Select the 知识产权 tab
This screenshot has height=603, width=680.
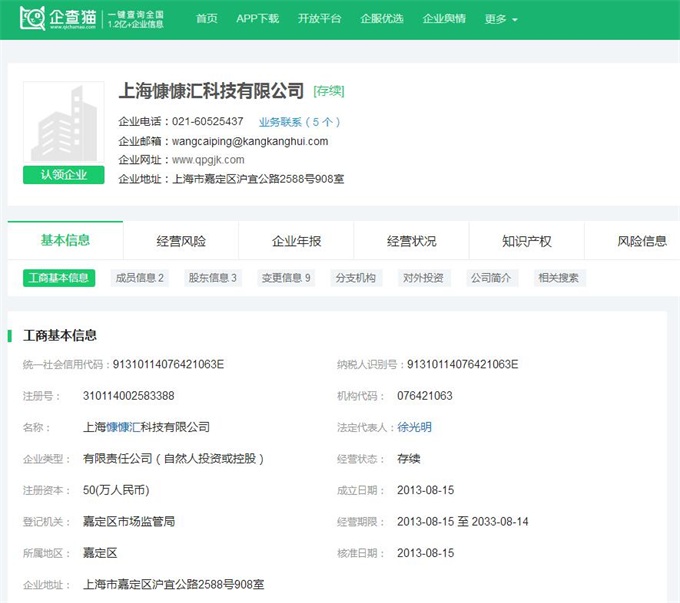pos(527,241)
